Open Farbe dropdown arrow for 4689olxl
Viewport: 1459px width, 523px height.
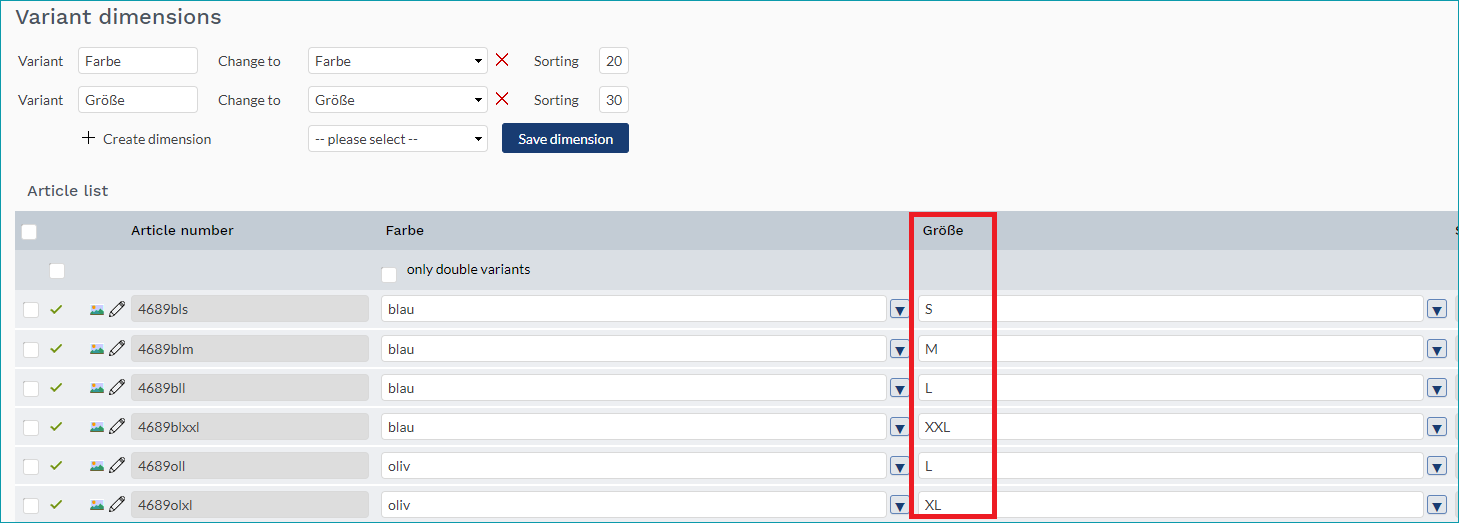pos(900,506)
